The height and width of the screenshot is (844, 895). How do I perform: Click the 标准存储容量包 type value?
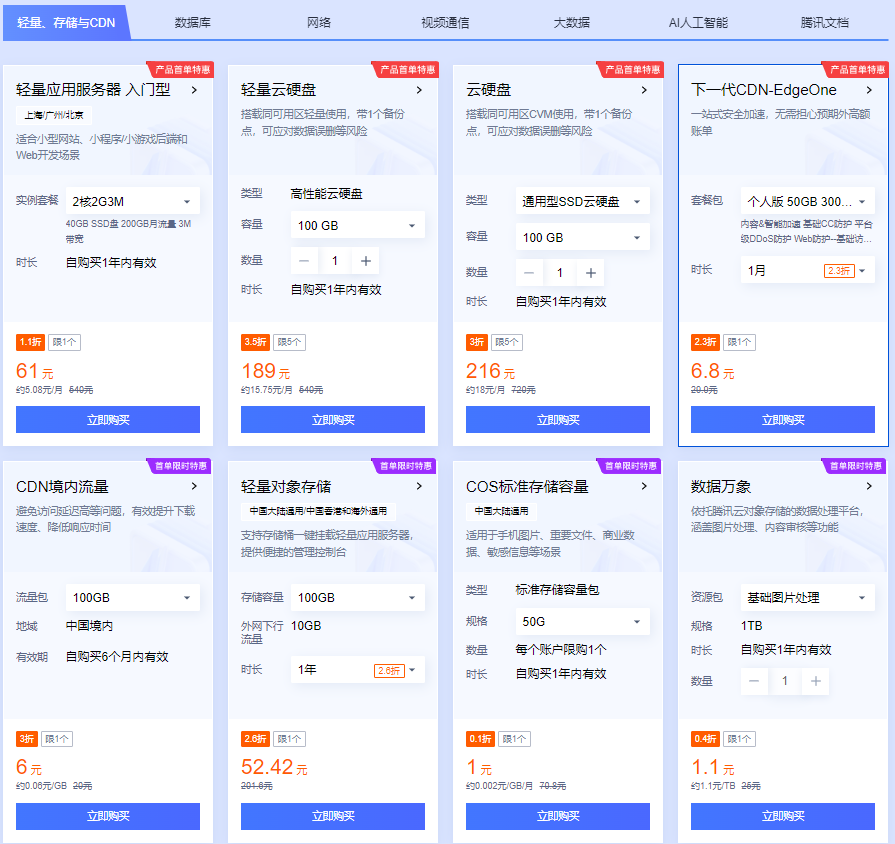click(x=557, y=590)
